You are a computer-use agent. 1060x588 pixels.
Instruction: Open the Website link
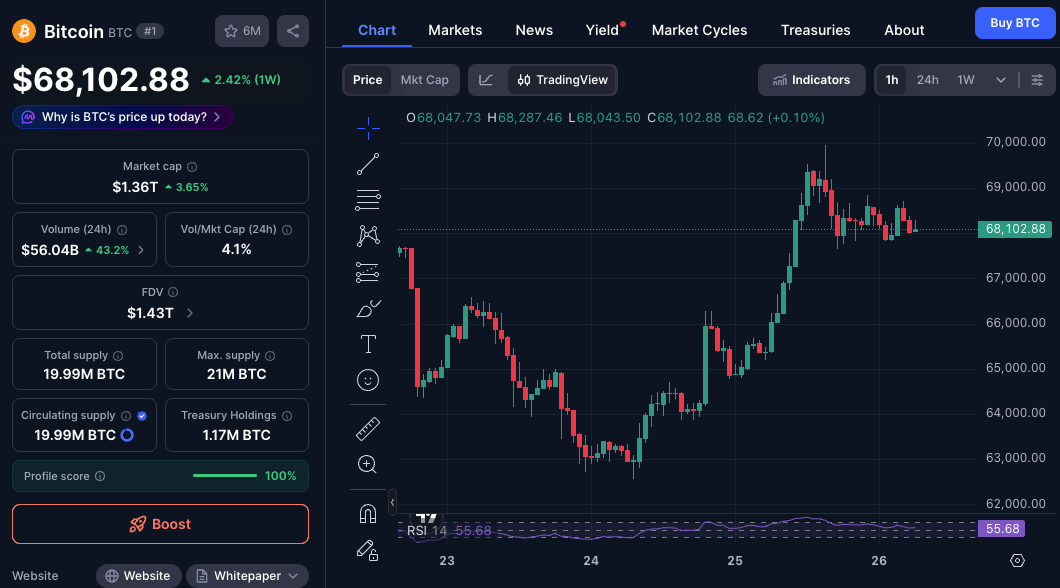(139, 576)
